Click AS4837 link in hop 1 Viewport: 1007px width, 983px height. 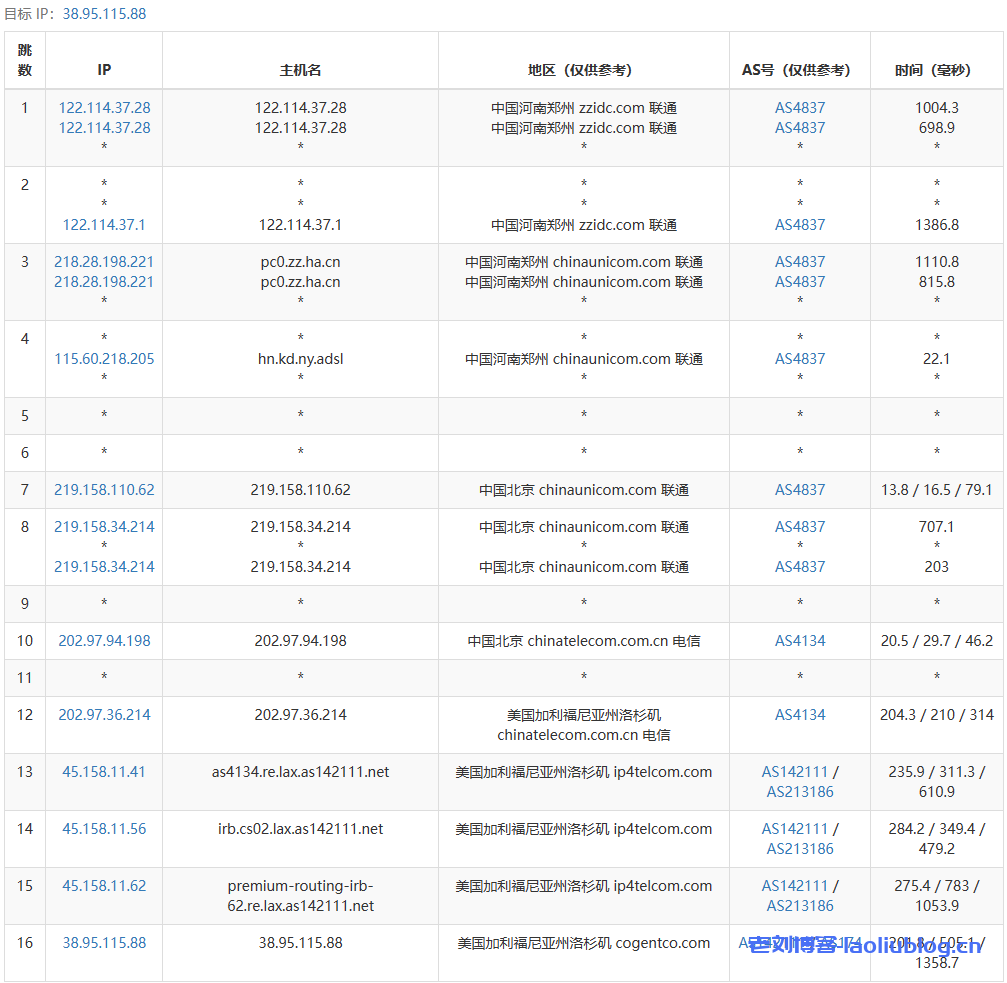(x=799, y=107)
